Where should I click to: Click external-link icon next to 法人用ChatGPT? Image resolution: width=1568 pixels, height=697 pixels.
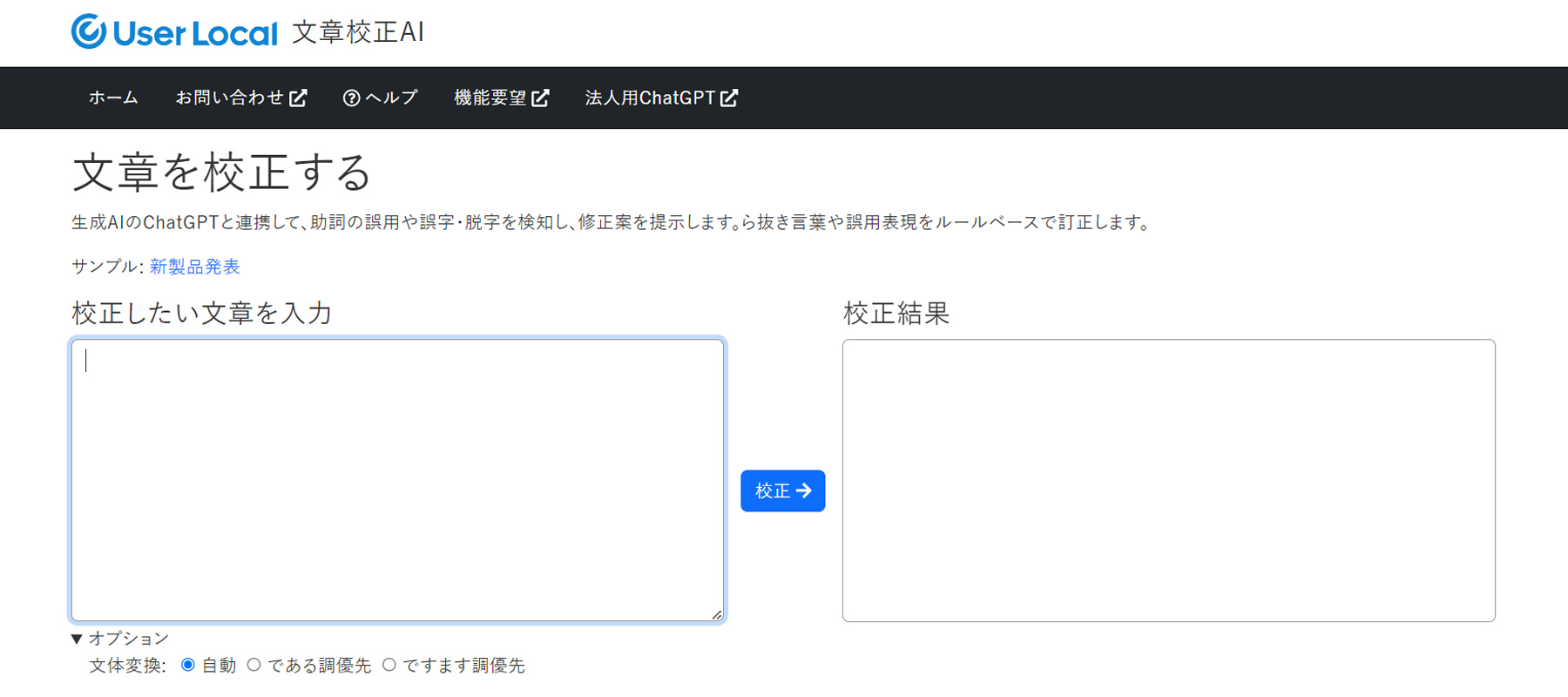pyautogui.click(x=729, y=98)
